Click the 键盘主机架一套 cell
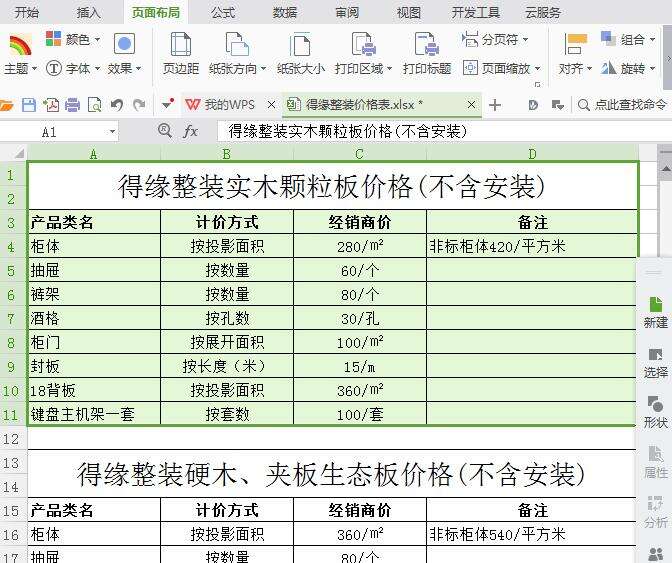This screenshot has width=672, height=563. click(94, 414)
